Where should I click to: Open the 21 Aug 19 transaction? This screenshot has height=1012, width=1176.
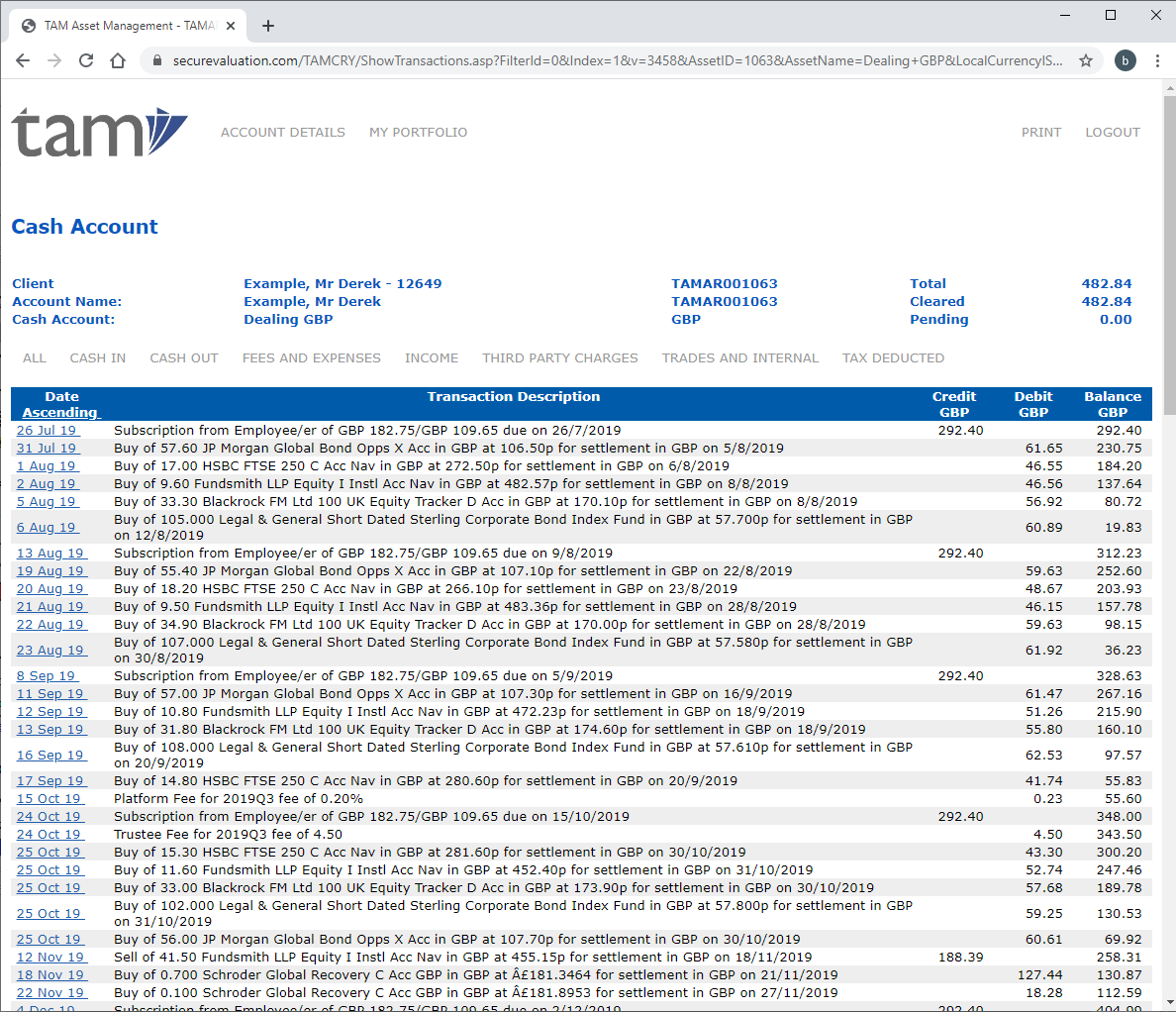(51, 606)
